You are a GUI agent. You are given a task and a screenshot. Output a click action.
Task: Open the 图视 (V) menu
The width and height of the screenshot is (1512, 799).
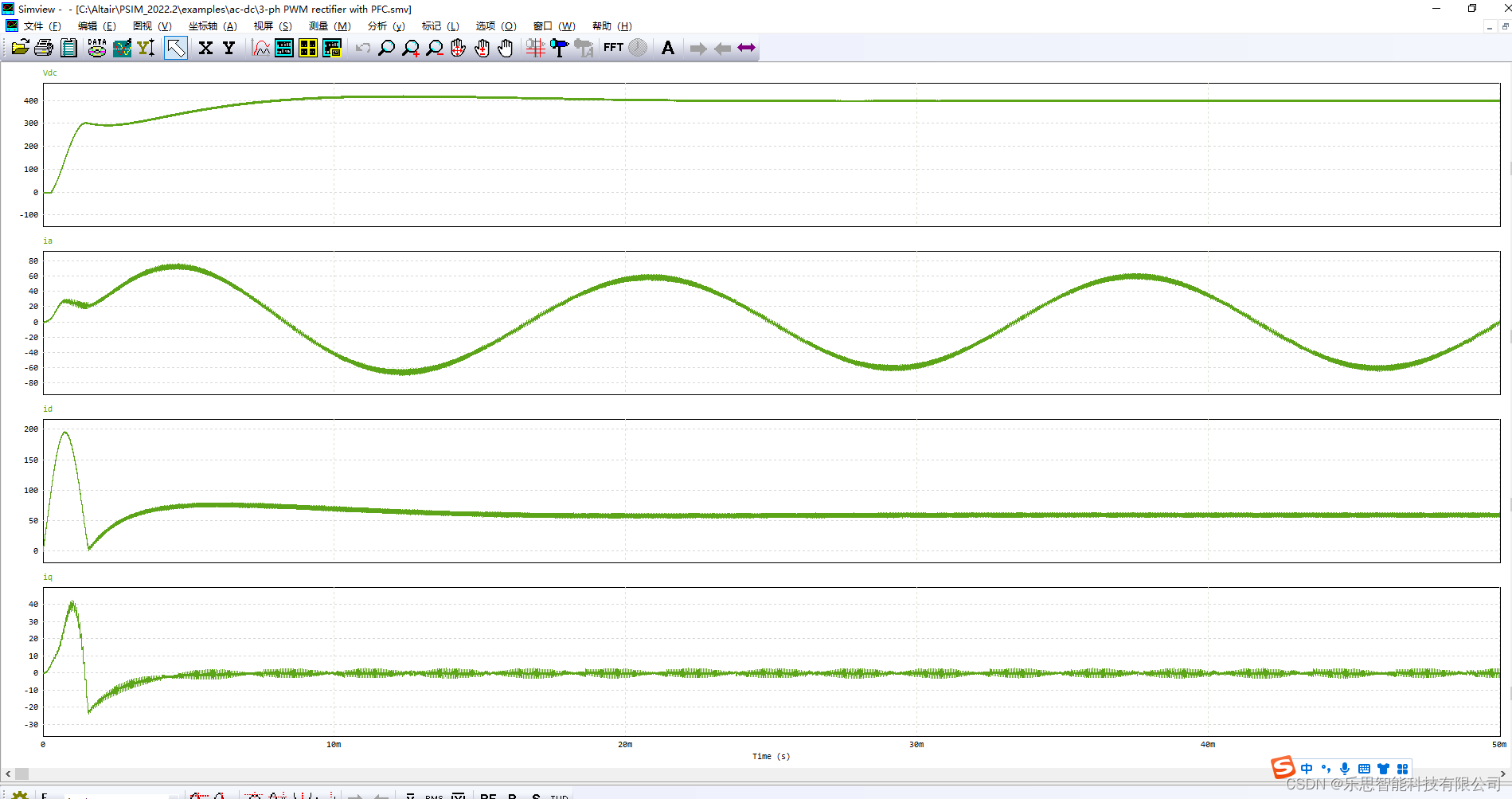pyautogui.click(x=152, y=26)
